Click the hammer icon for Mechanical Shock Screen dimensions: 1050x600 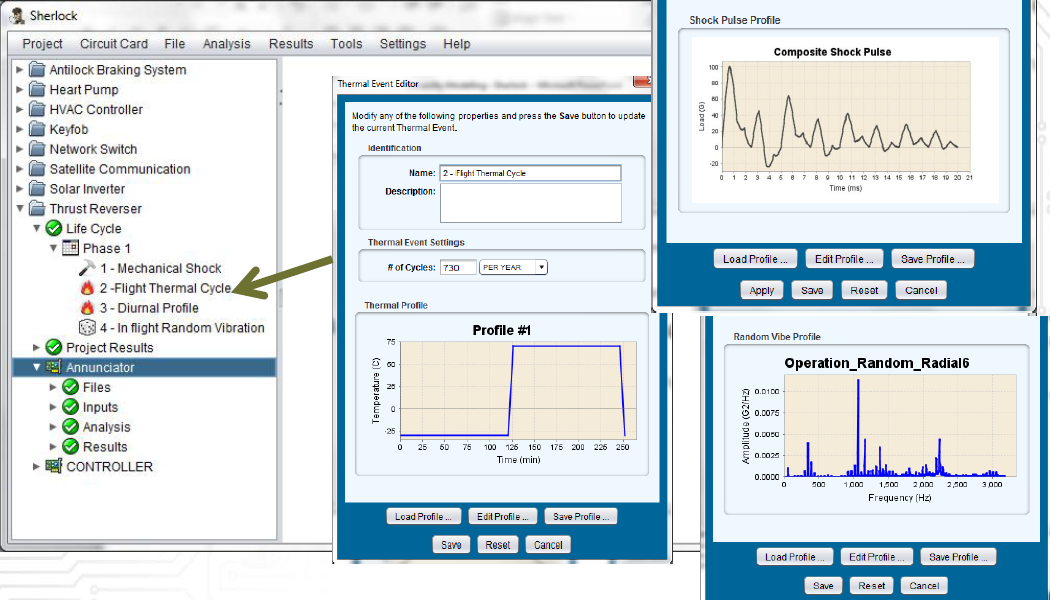pyautogui.click(x=87, y=268)
